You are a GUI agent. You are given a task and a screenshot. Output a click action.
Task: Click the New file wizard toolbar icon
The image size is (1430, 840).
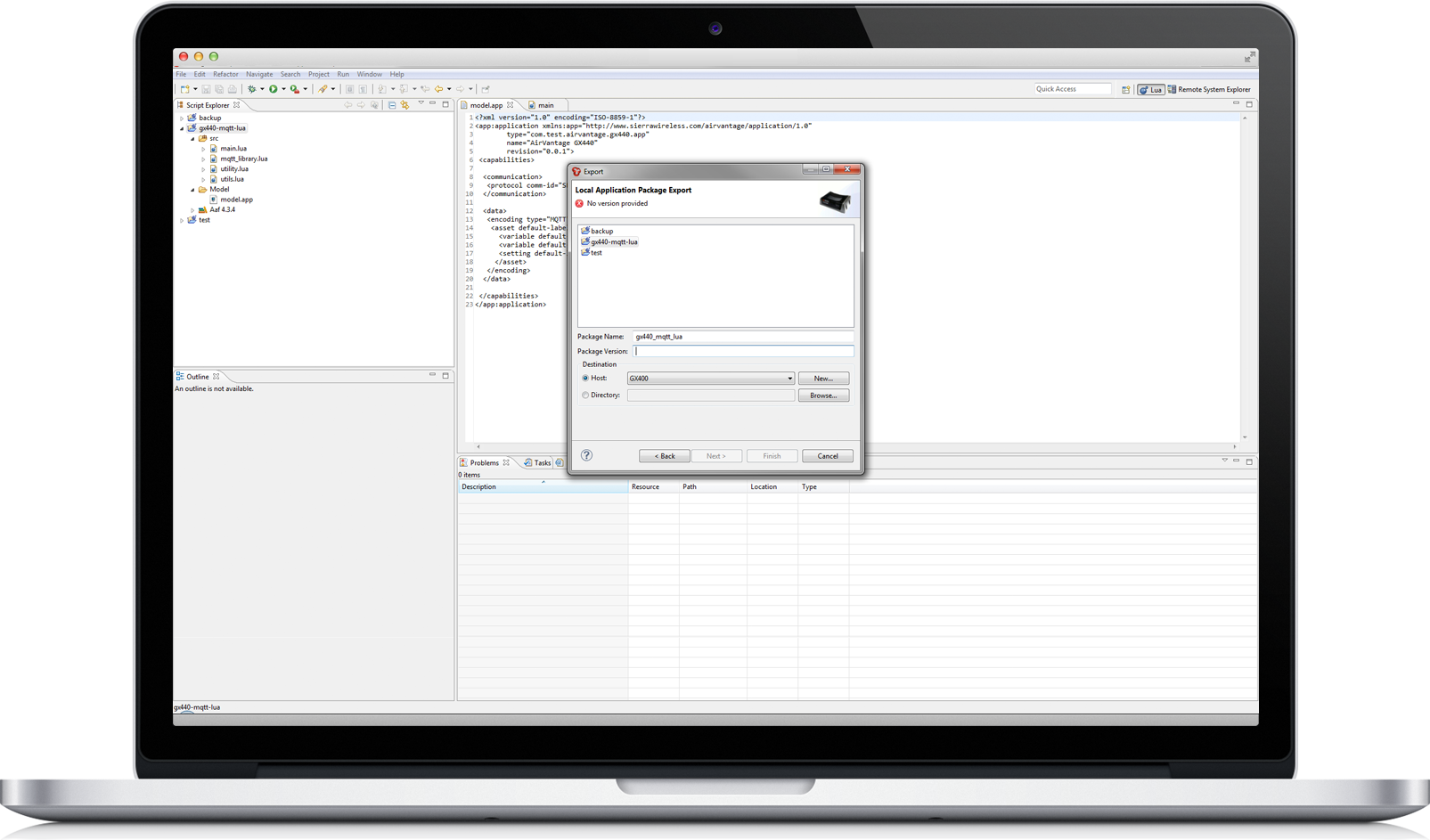point(184,89)
